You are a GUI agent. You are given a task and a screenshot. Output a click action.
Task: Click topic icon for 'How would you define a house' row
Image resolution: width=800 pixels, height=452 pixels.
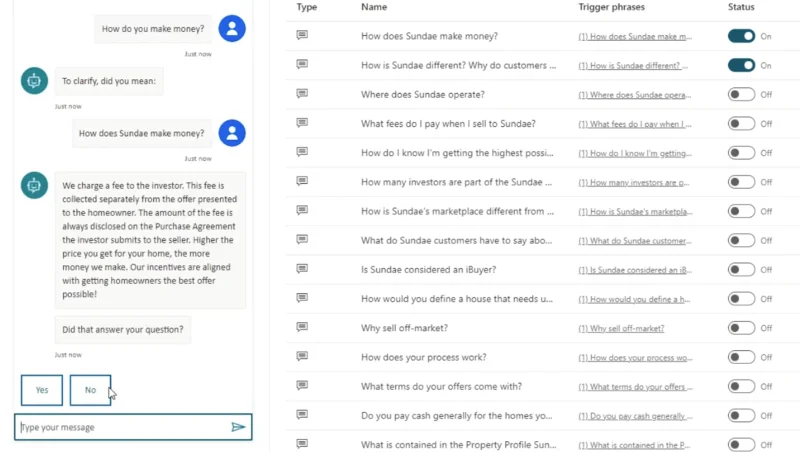pyautogui.click(x=302, y=297)
